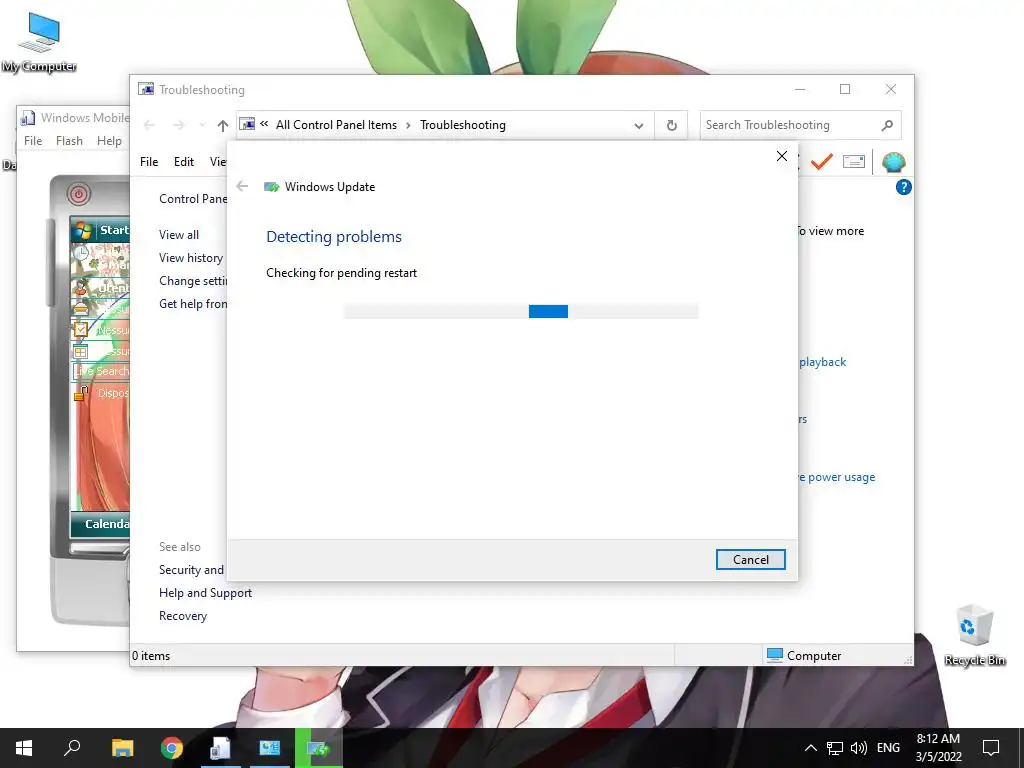
Task: Click the rectangular card toolbar icon
Action: [x=854, y=161]
